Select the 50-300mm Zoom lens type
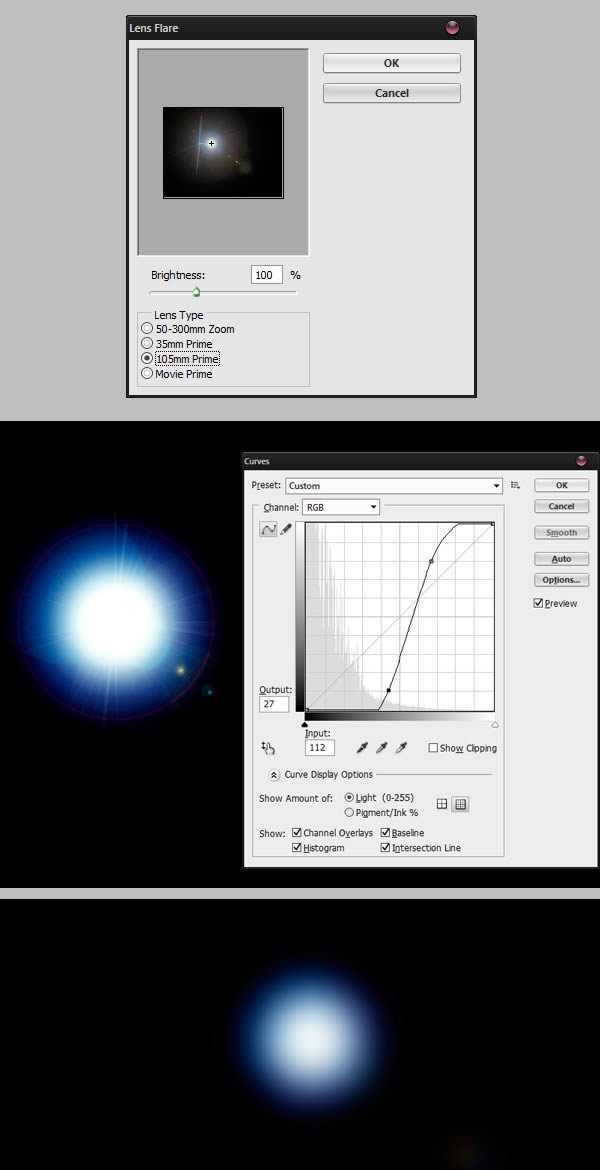600x1170 pixels. pos(147,329)
